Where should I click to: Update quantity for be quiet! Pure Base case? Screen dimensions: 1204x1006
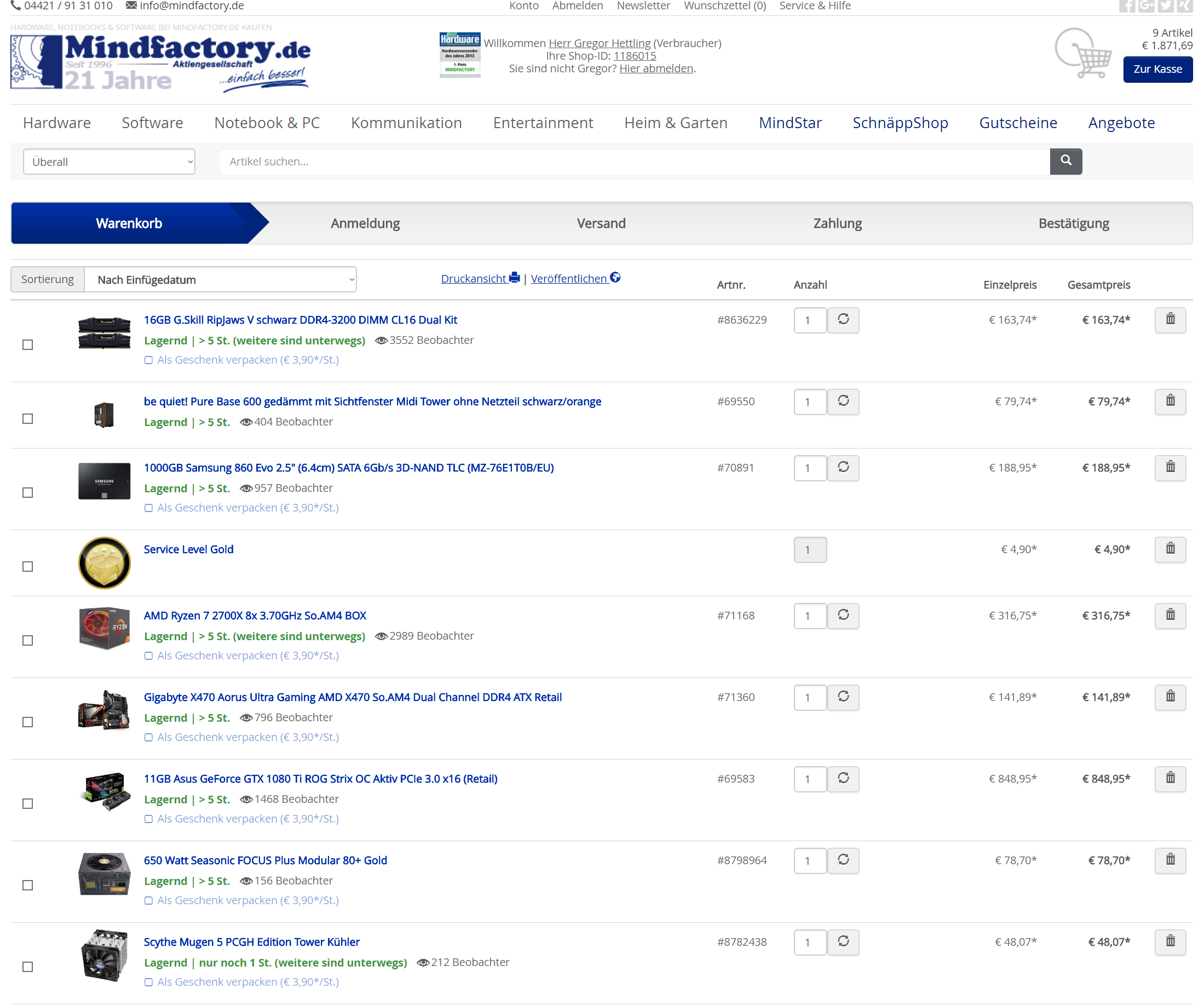[x=843, y=401]
